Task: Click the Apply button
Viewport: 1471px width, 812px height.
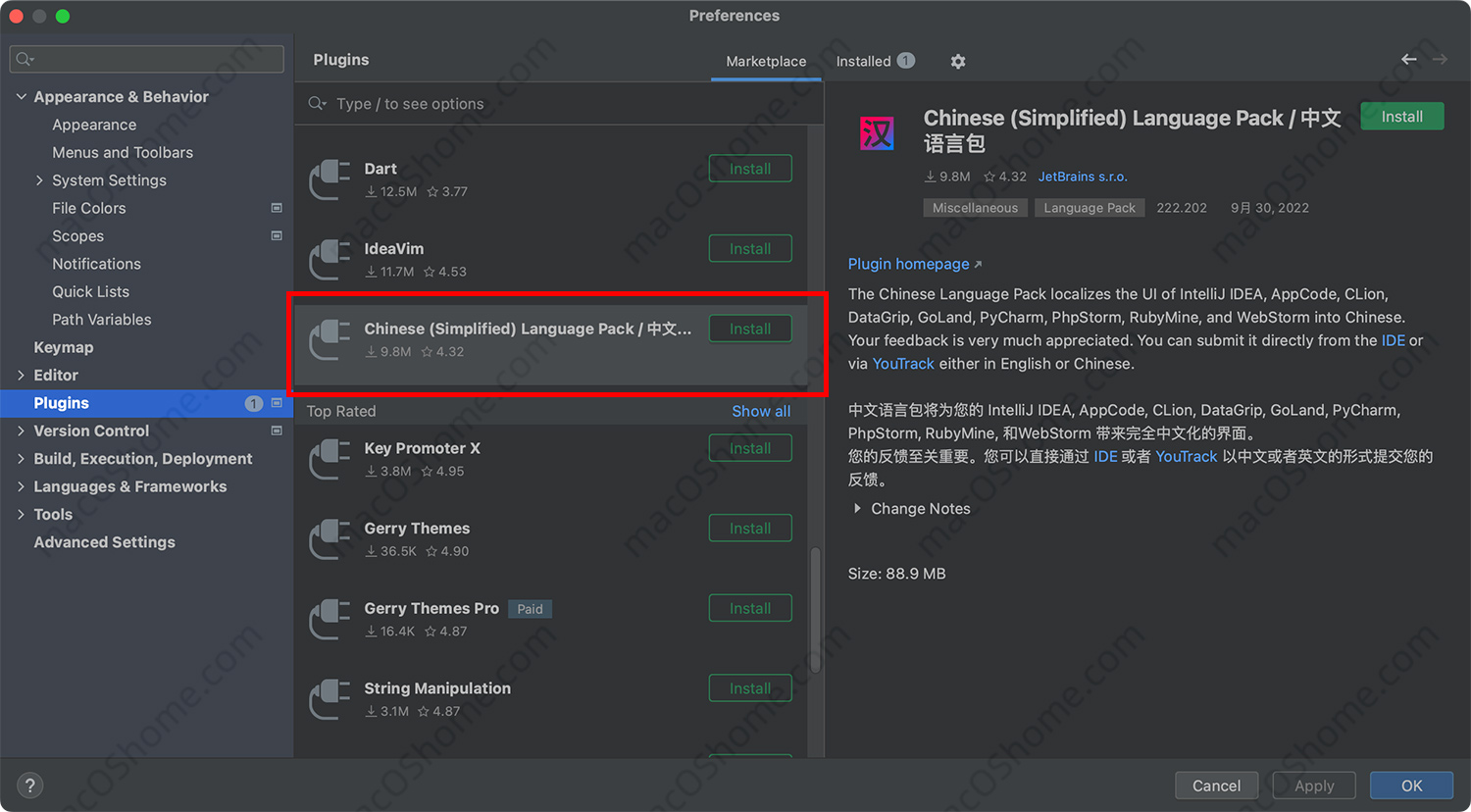Action: click(1314, 786)
